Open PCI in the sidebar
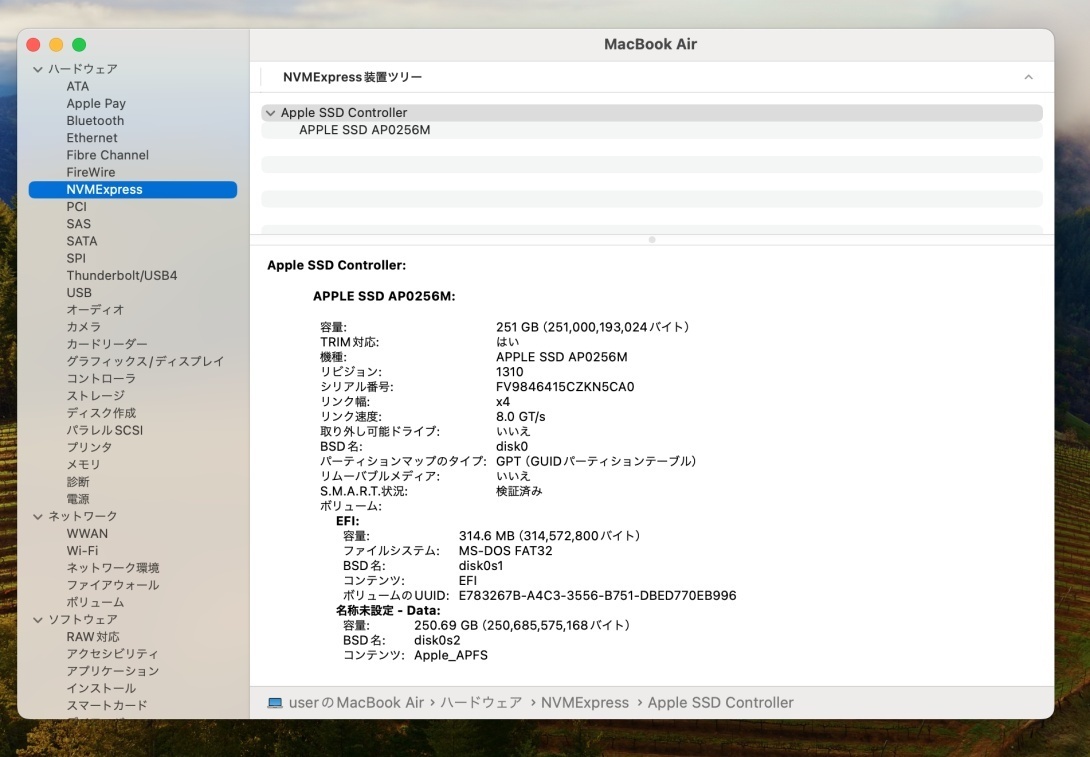The height and width of the screenshot is (757, 1090). [x=76, y=206]
